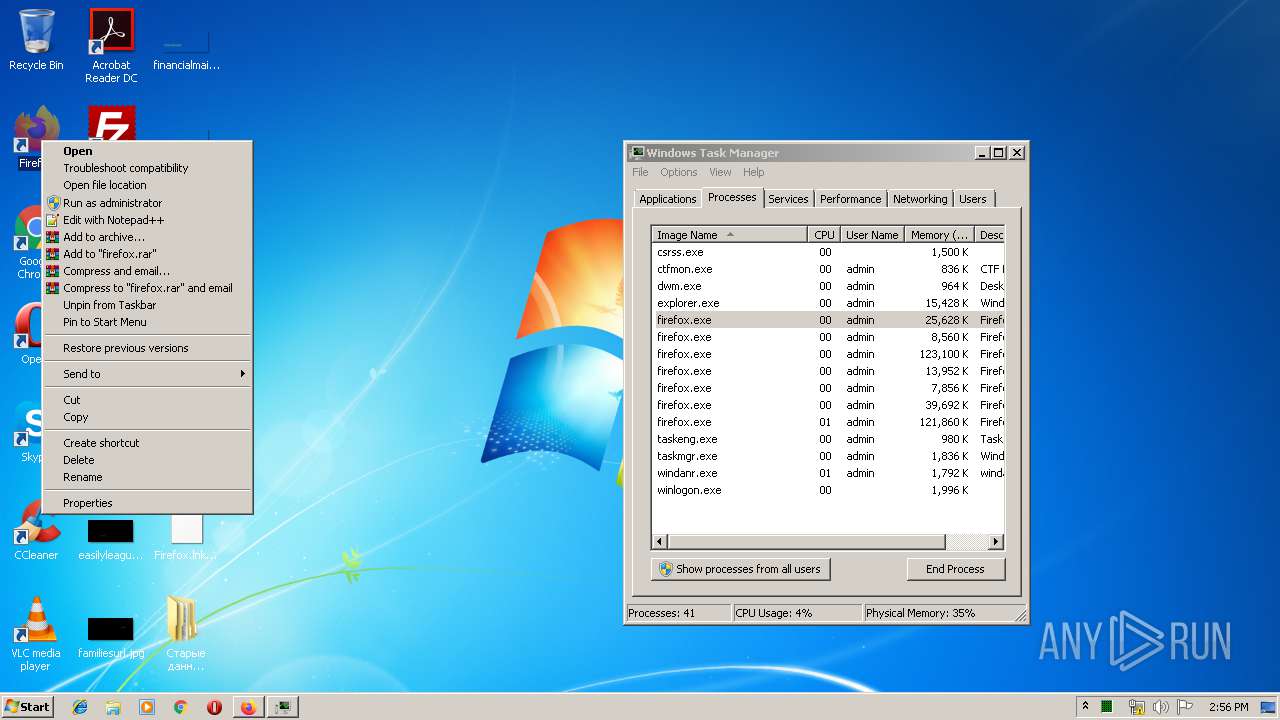Choose Create shortcut entry
The height and width of the screenshot is (720, 1280).
[147, 443]
